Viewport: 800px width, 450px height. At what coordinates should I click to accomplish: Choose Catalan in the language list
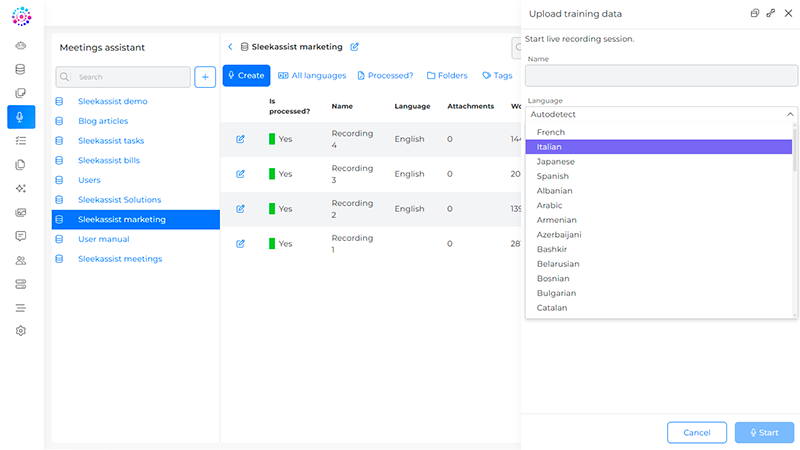pyautogui.click(x=659, y=308)
